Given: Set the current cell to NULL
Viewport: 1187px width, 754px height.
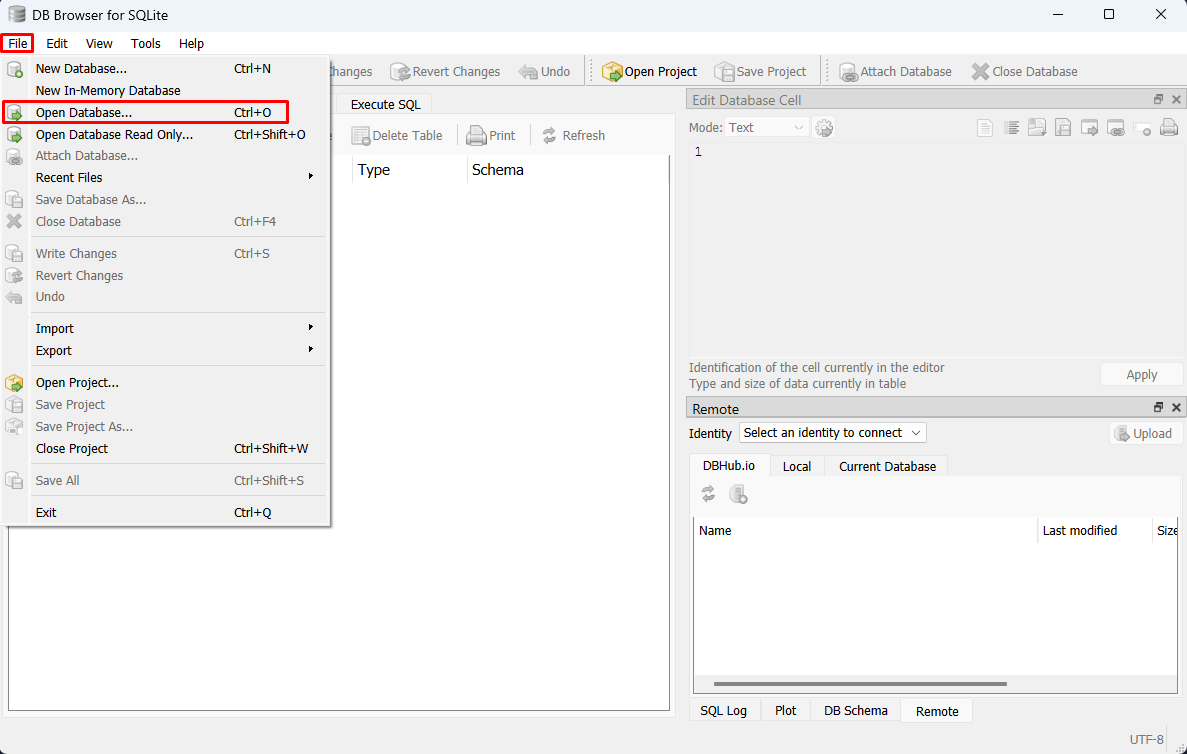Looking at the screenshot, I should tap(1143, 127).
